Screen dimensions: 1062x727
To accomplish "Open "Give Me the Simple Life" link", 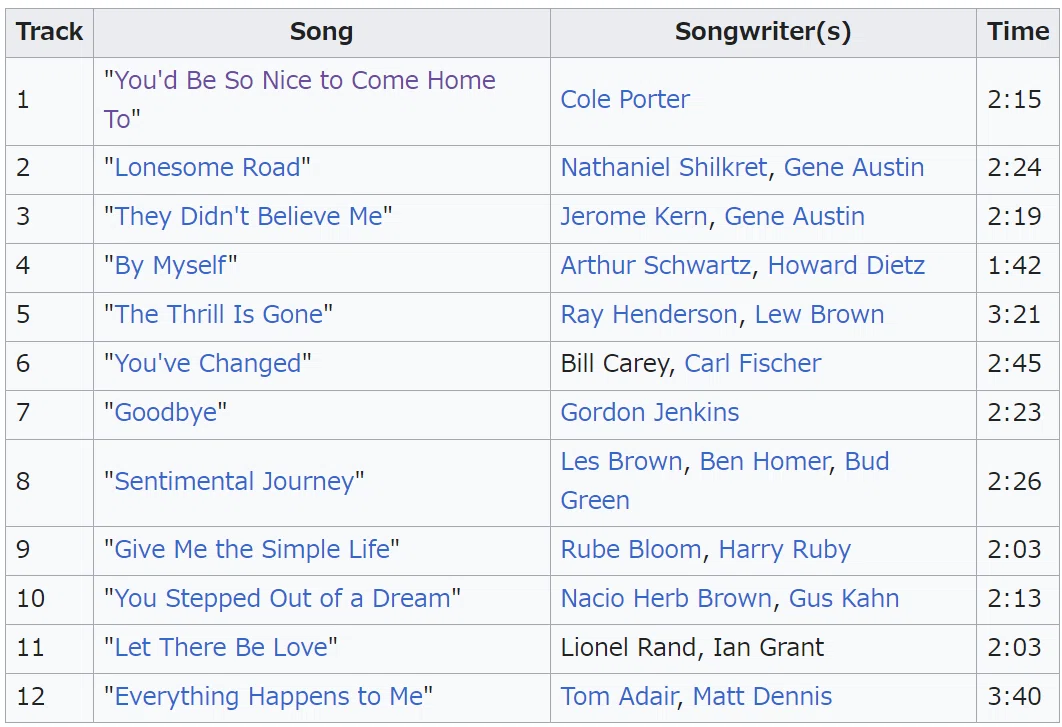I will tap(253, 549).
